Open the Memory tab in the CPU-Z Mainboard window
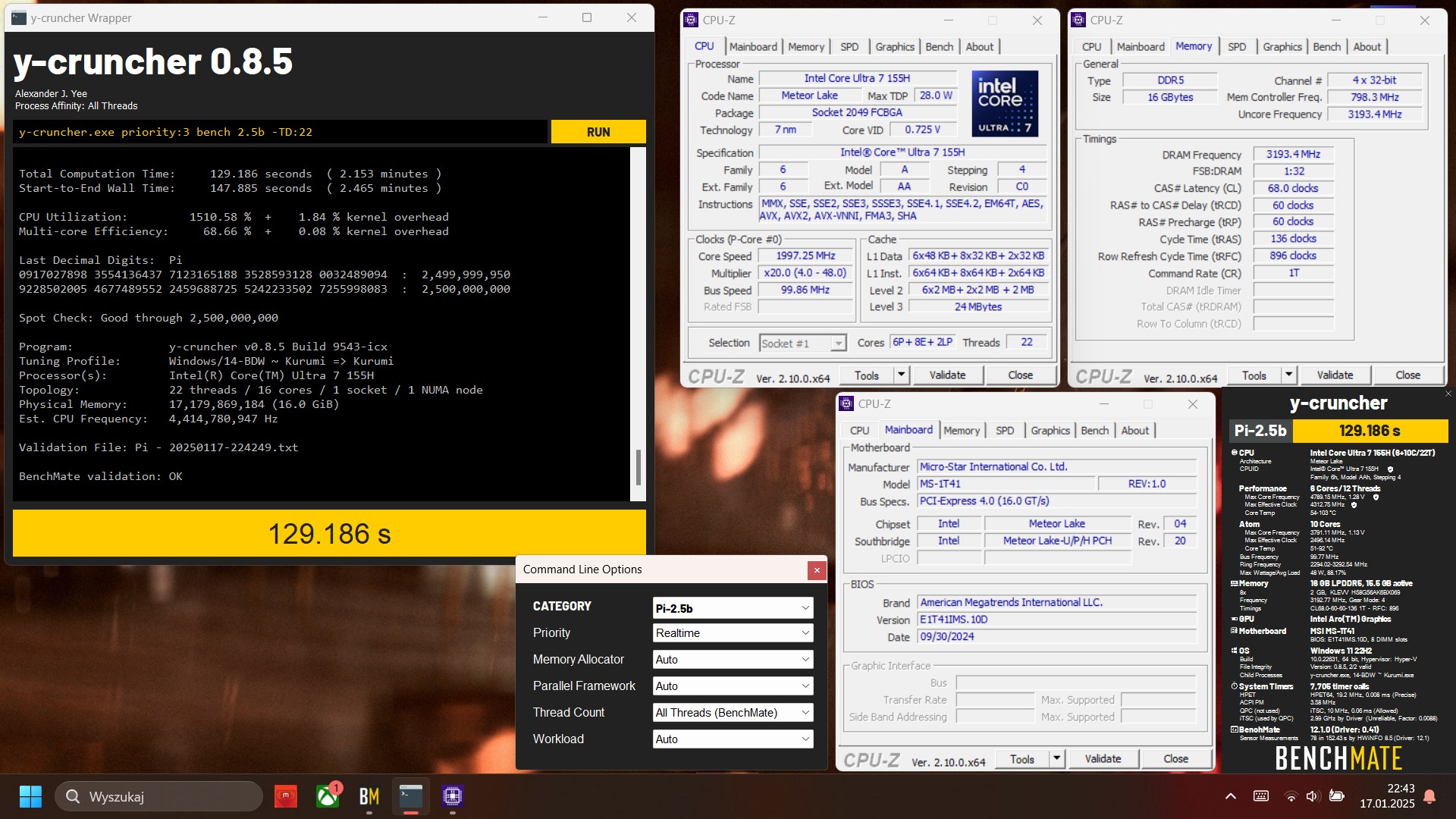The image size is (1456, 819). (962, 431)
